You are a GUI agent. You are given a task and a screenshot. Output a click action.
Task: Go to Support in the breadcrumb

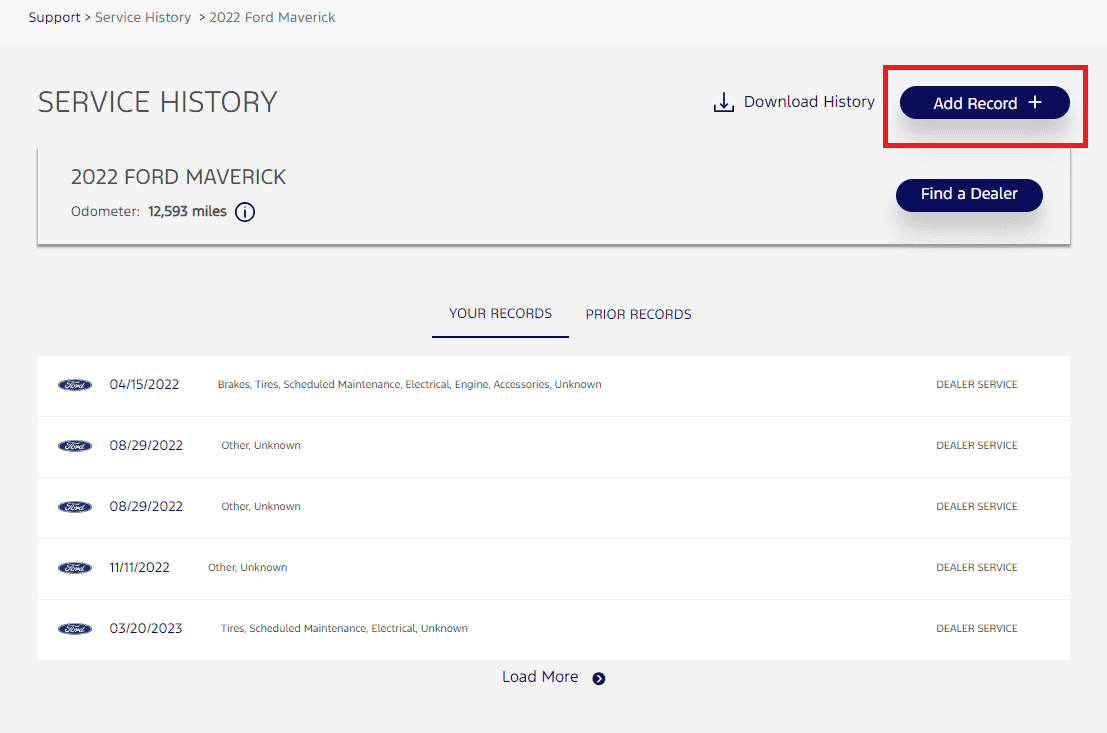(54, 18)
